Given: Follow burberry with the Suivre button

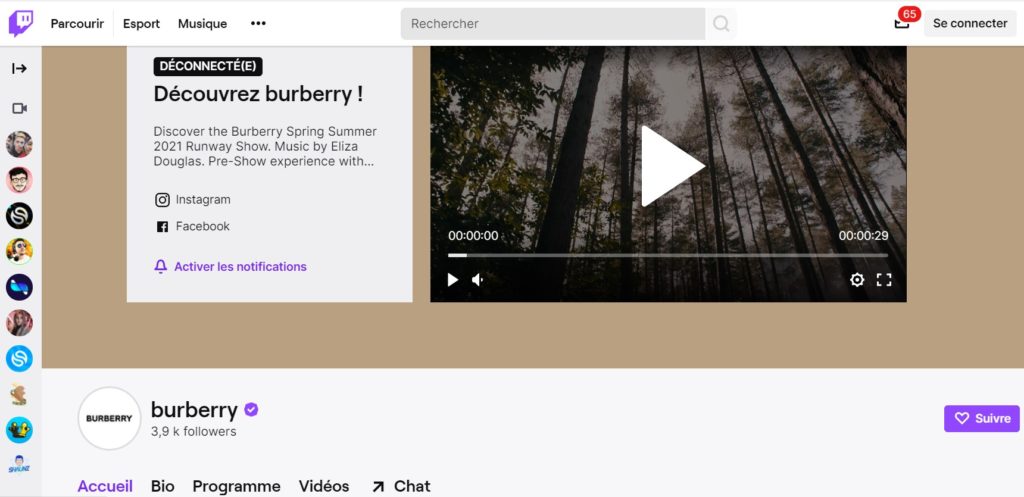Looking at the screenshot, I should [981, 419].
